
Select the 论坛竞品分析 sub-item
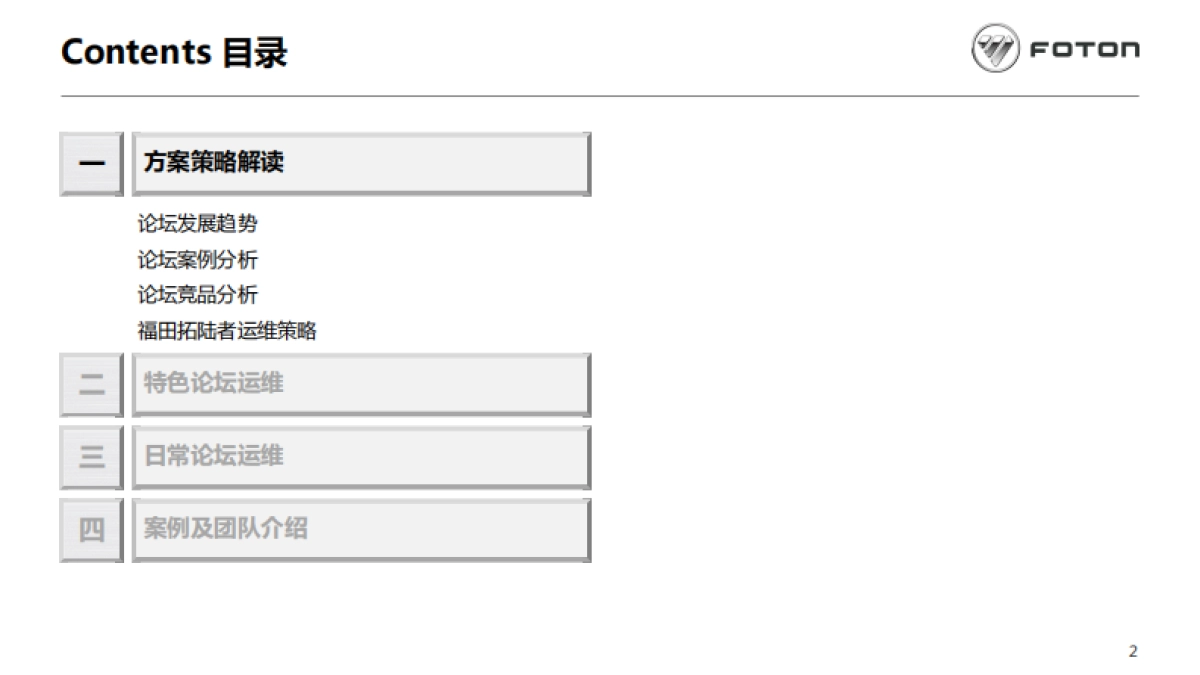click(x=197, y=295)
